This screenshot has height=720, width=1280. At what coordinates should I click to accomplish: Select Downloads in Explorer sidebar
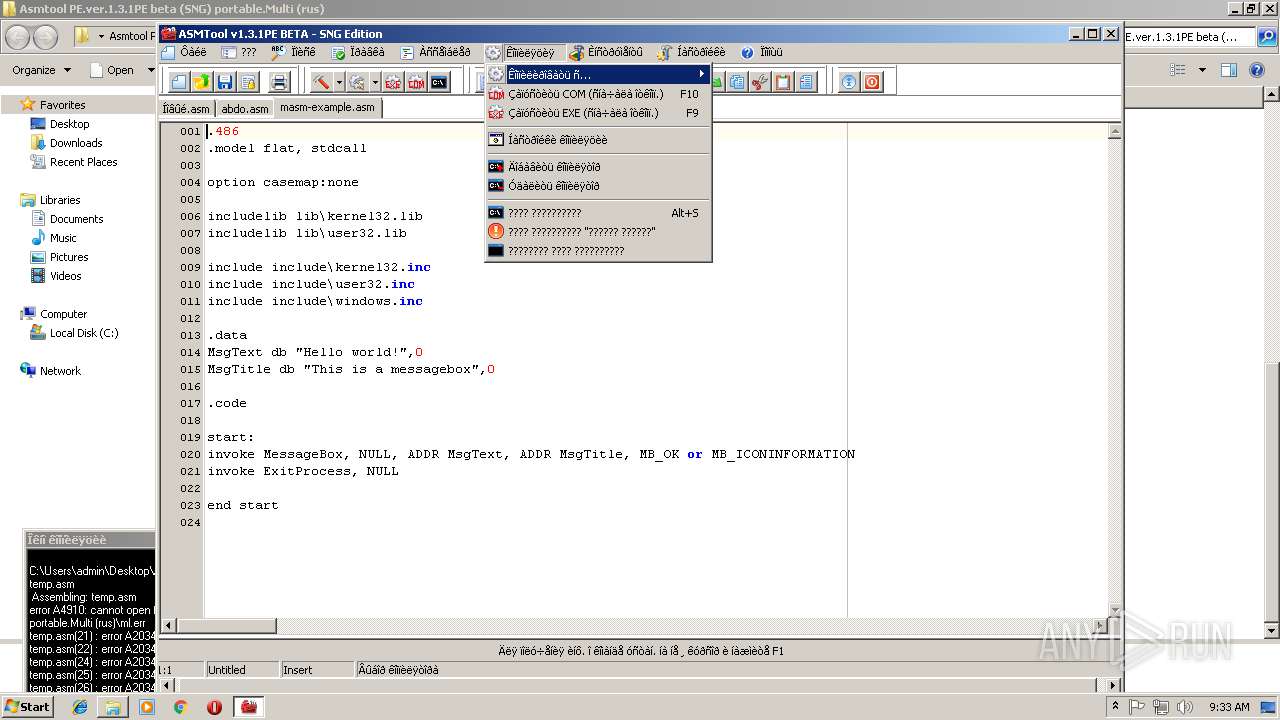(x=76, y=143)
